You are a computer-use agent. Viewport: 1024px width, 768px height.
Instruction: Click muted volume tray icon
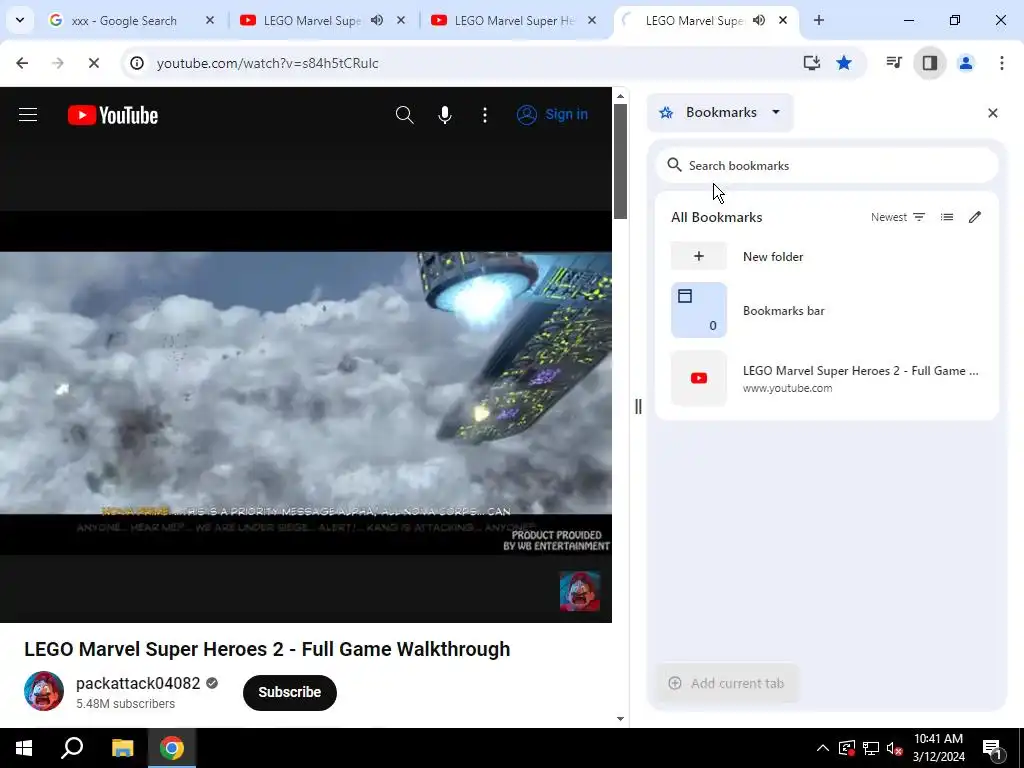coord(895,748)
